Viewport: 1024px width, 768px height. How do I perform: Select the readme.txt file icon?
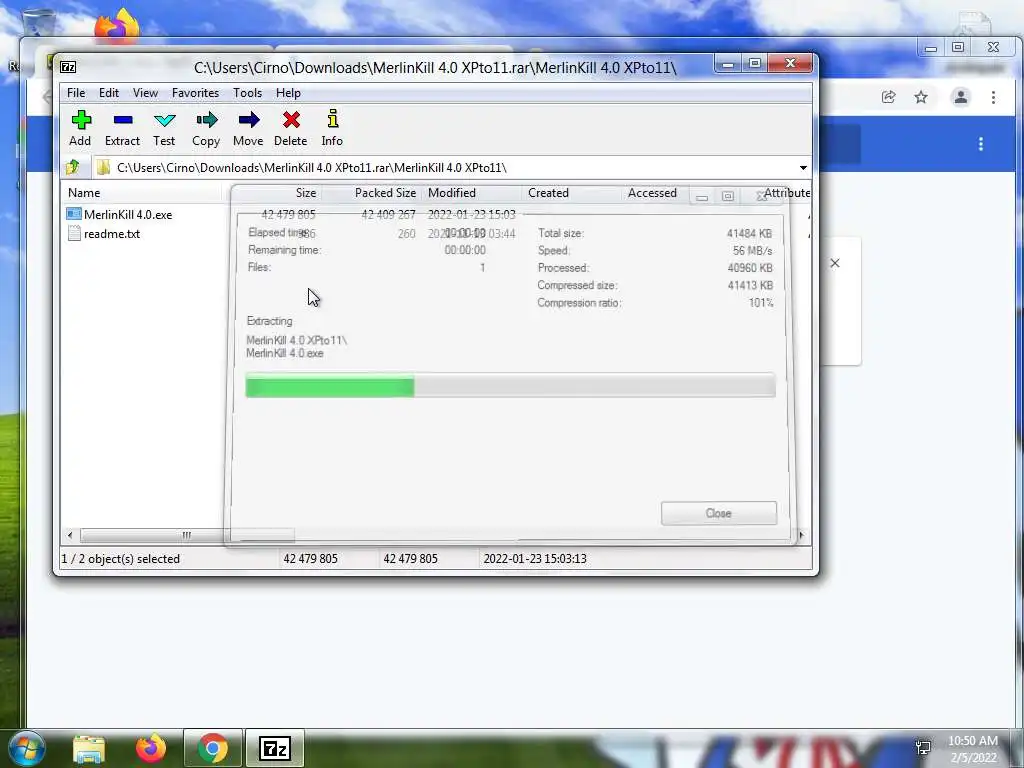click(x=74, y=233)
